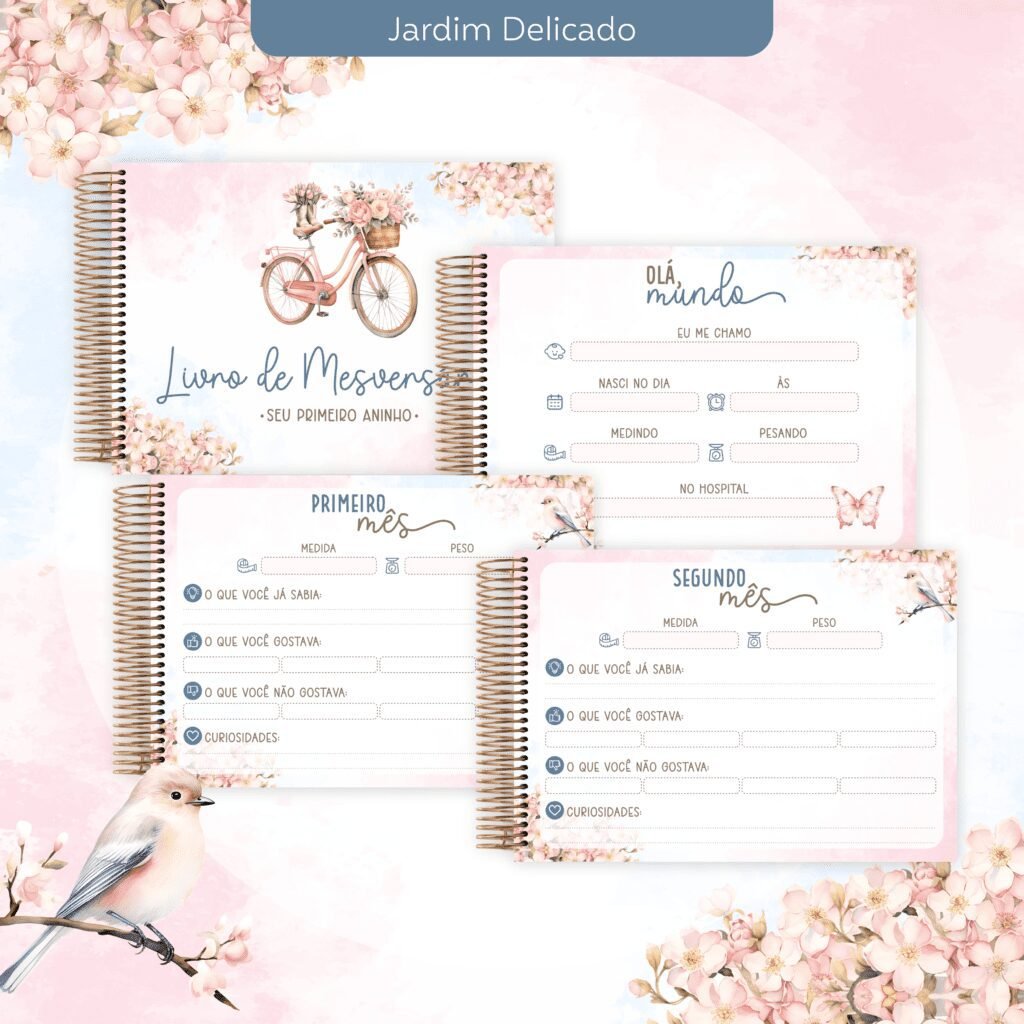Click the thumbs-down icon on the Segundo mês page

(x=554, y=766)
